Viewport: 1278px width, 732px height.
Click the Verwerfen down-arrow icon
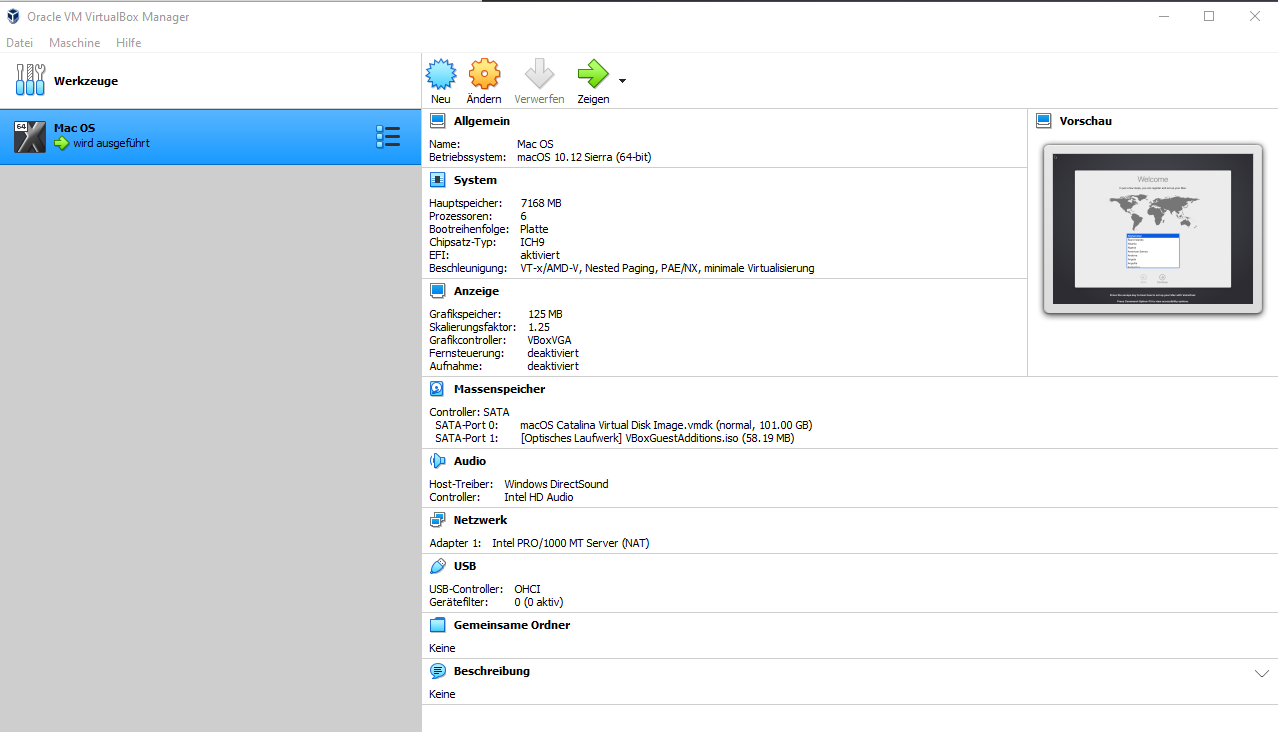(539, 74)
